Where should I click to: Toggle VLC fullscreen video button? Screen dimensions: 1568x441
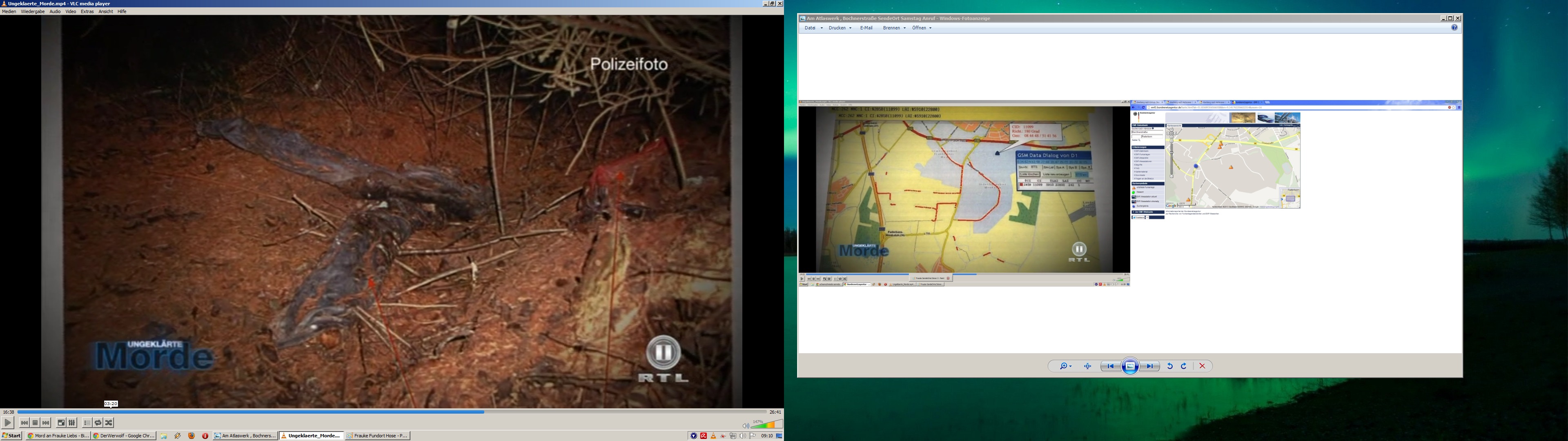(x=62, y=423)
